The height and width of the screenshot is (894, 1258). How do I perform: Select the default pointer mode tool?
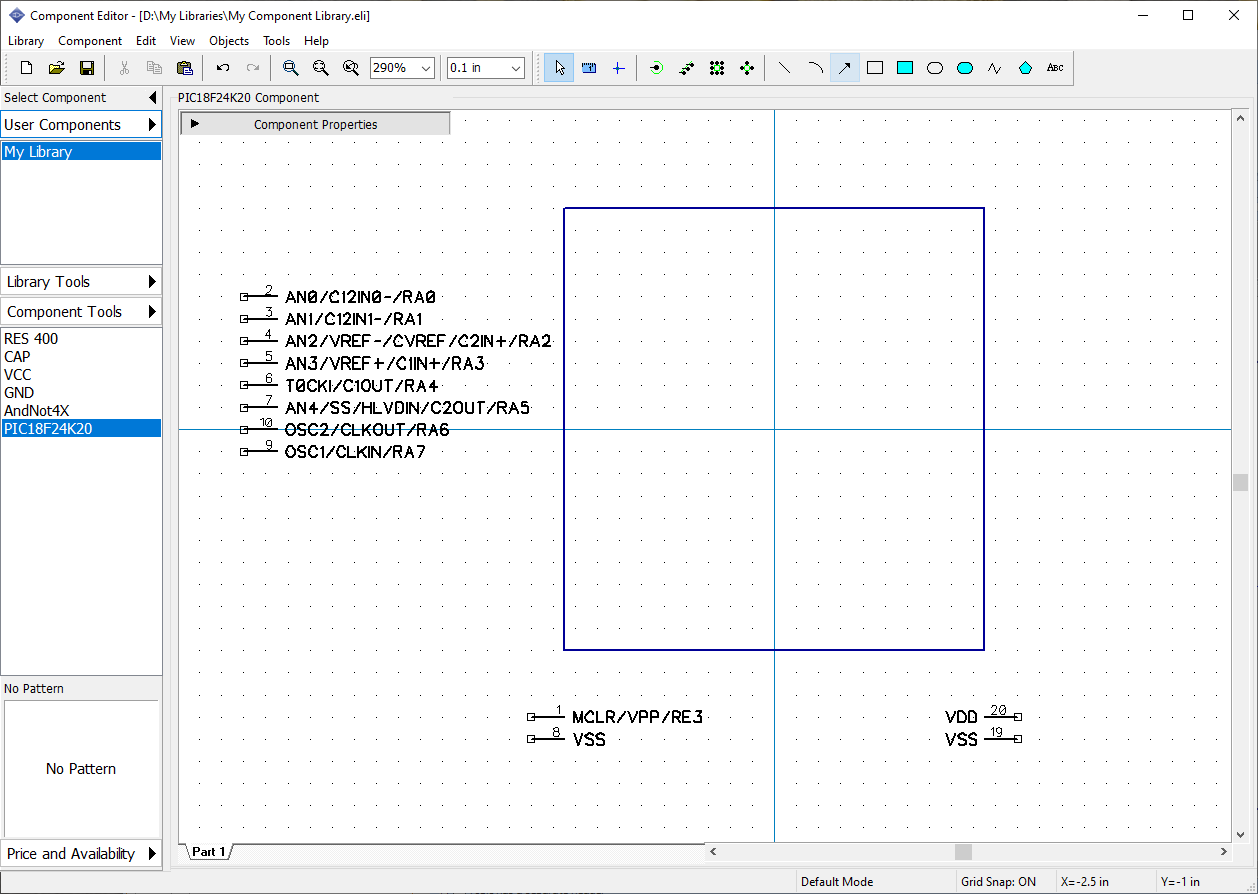tap(559, 68)
